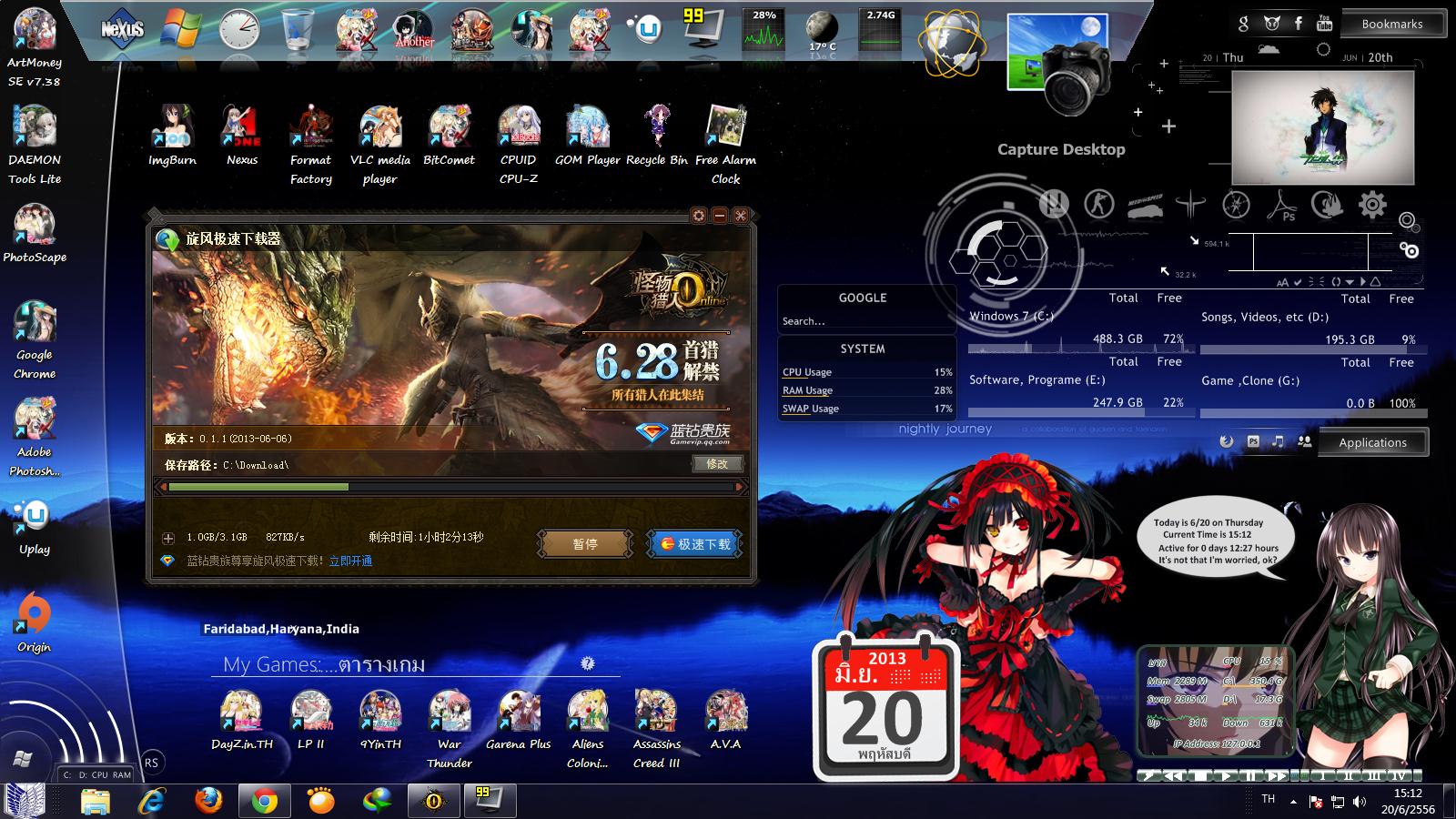Open the Free Alarm Clock shortcut
Viewport: 1456px width, 819px height.
pyautogui.click(x=726, y=146)
